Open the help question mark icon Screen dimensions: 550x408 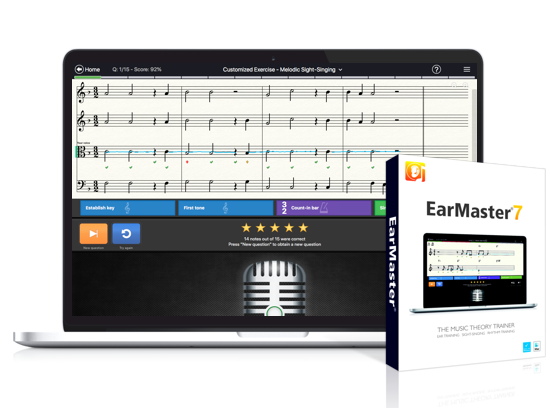436,69
